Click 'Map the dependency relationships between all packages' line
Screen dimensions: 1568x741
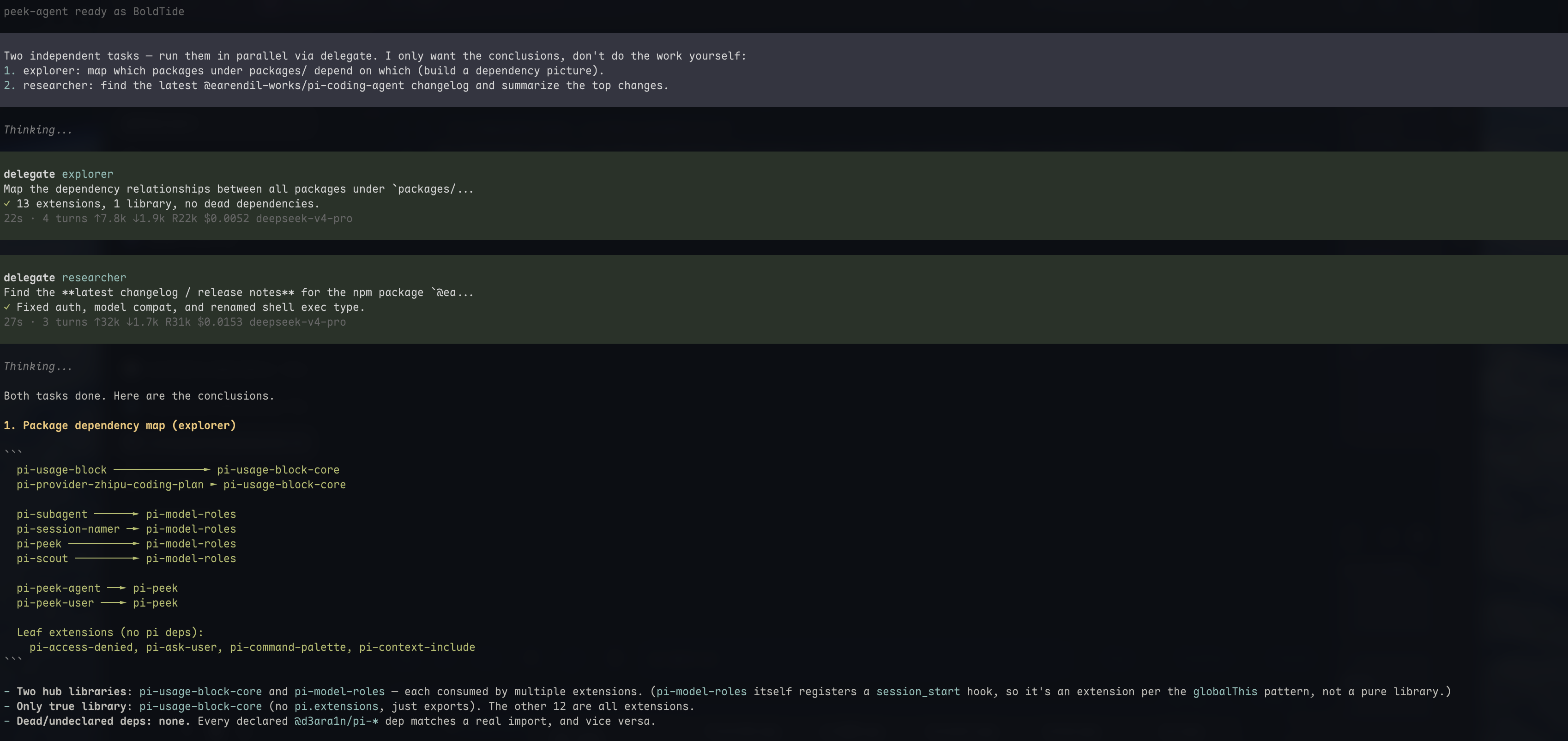pos(239,189)
